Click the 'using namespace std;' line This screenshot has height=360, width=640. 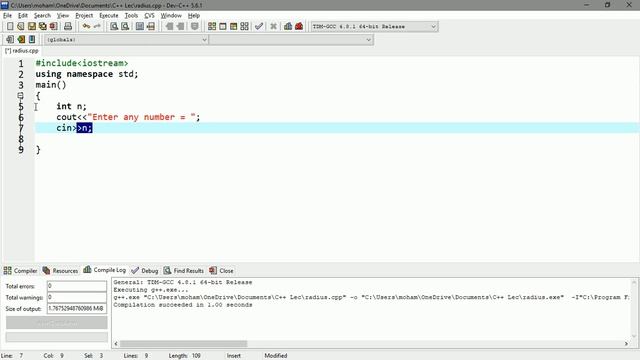[87, 74]
